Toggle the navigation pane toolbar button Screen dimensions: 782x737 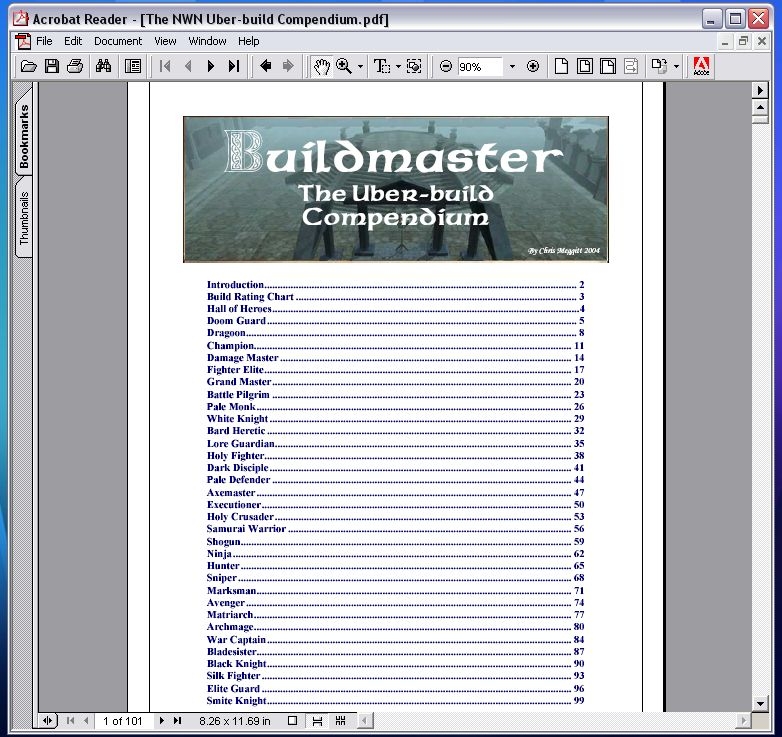[133, 66]
